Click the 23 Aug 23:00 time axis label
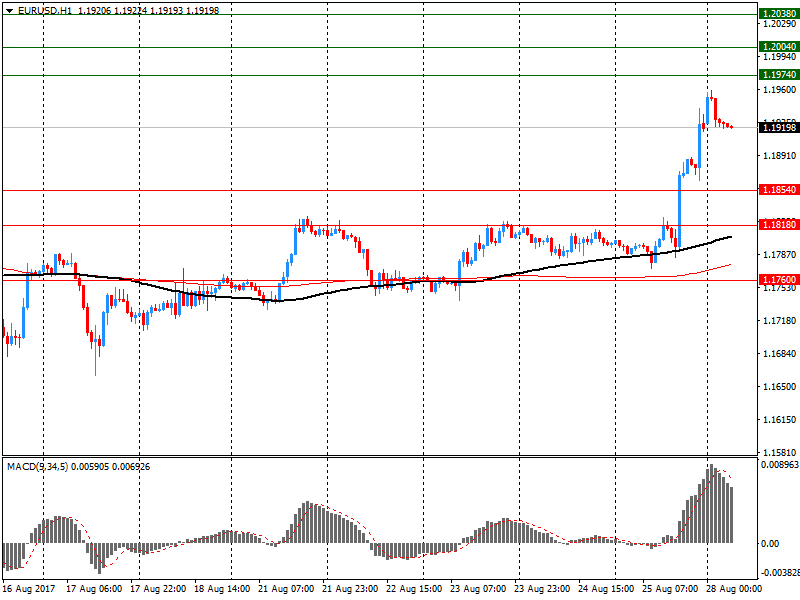The image size is (800, 600). pyautogui.click(x=542, y=589)
